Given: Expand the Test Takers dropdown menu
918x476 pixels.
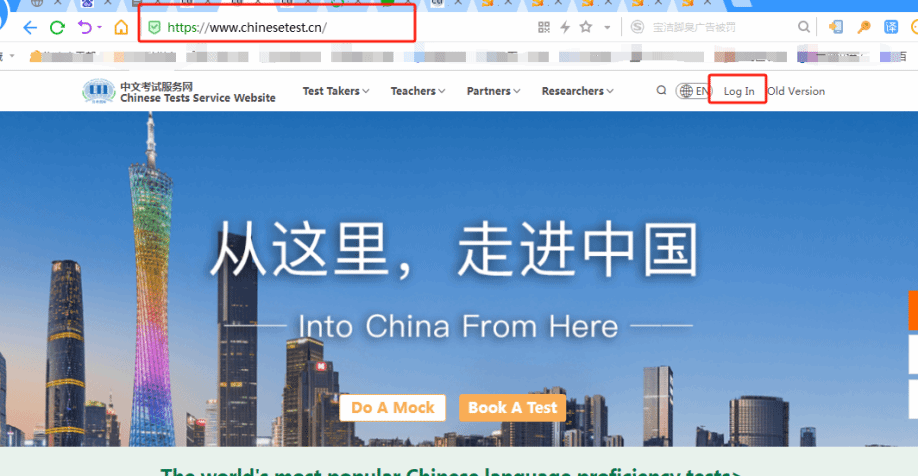Looking at the screenshot, I should click(x=336, y=91).
